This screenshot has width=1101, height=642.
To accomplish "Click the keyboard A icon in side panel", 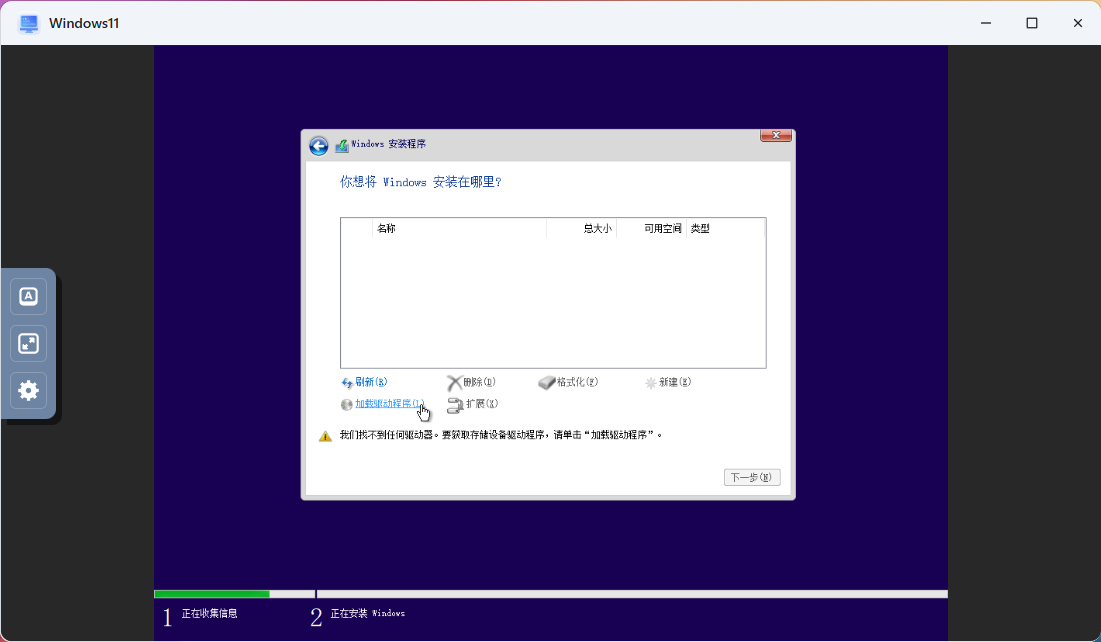I will [29, 296].
